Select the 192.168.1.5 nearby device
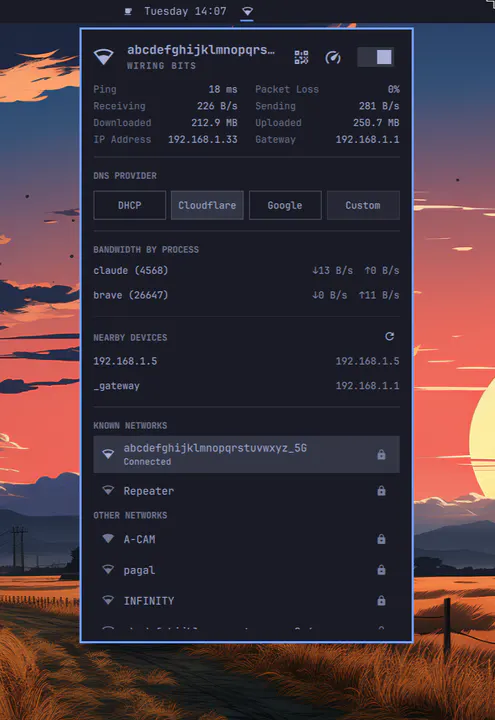 coord(246,361)
